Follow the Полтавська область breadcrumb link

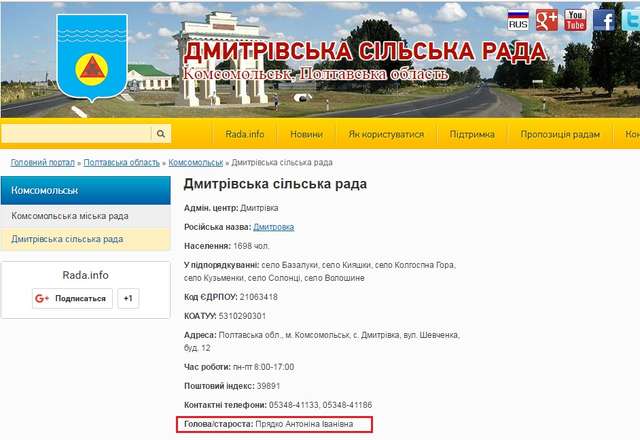pos(122,162)
